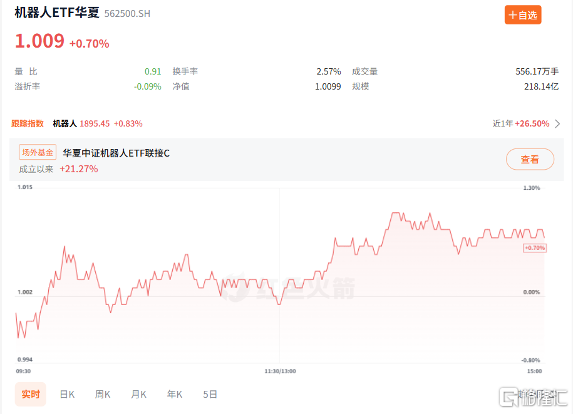
Task: Click the 跟踪指数 label
Action: [27, 124]
